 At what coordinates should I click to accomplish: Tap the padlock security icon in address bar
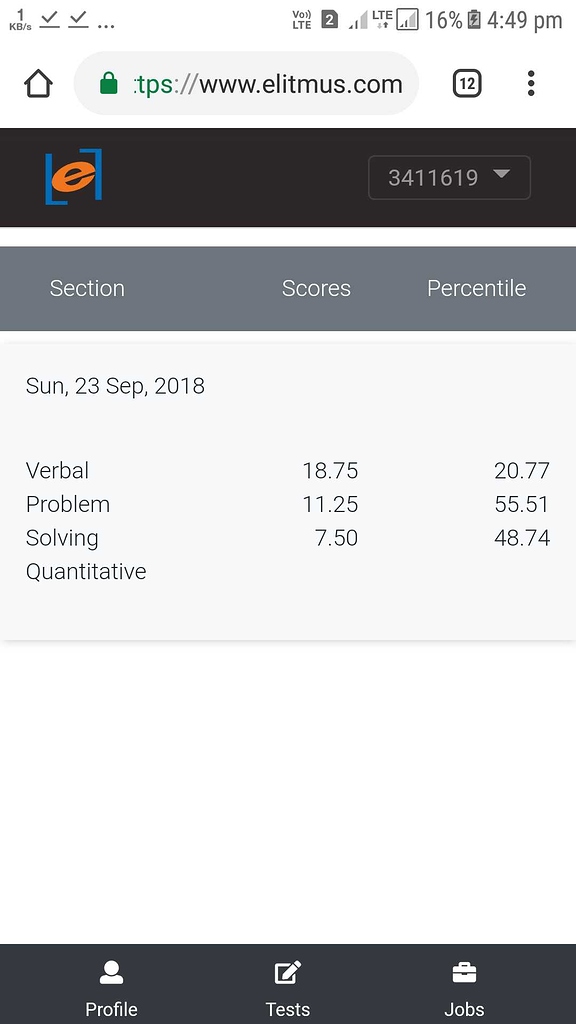pos(109,84)
